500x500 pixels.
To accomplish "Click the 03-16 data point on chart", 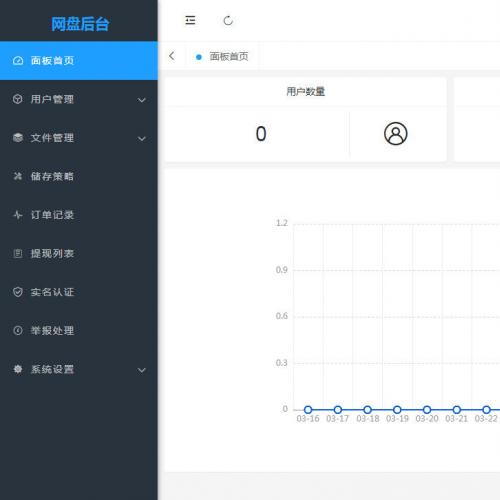I will (x=308, y=410).
